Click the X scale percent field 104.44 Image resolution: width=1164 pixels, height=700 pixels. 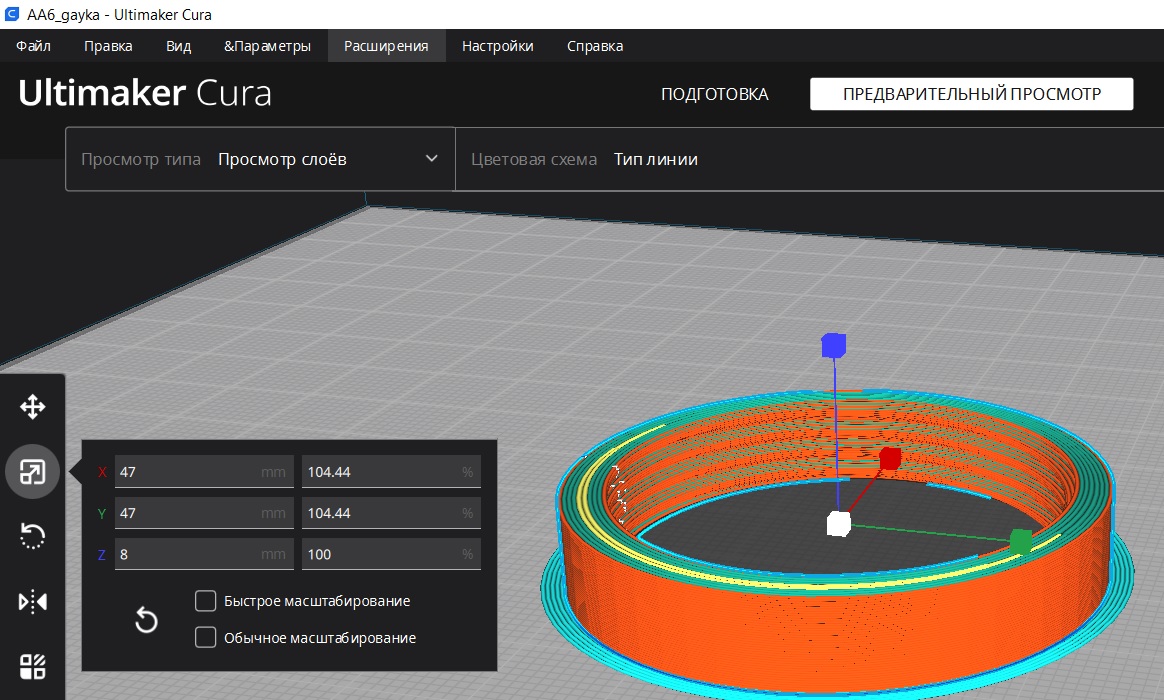(391, 472)
